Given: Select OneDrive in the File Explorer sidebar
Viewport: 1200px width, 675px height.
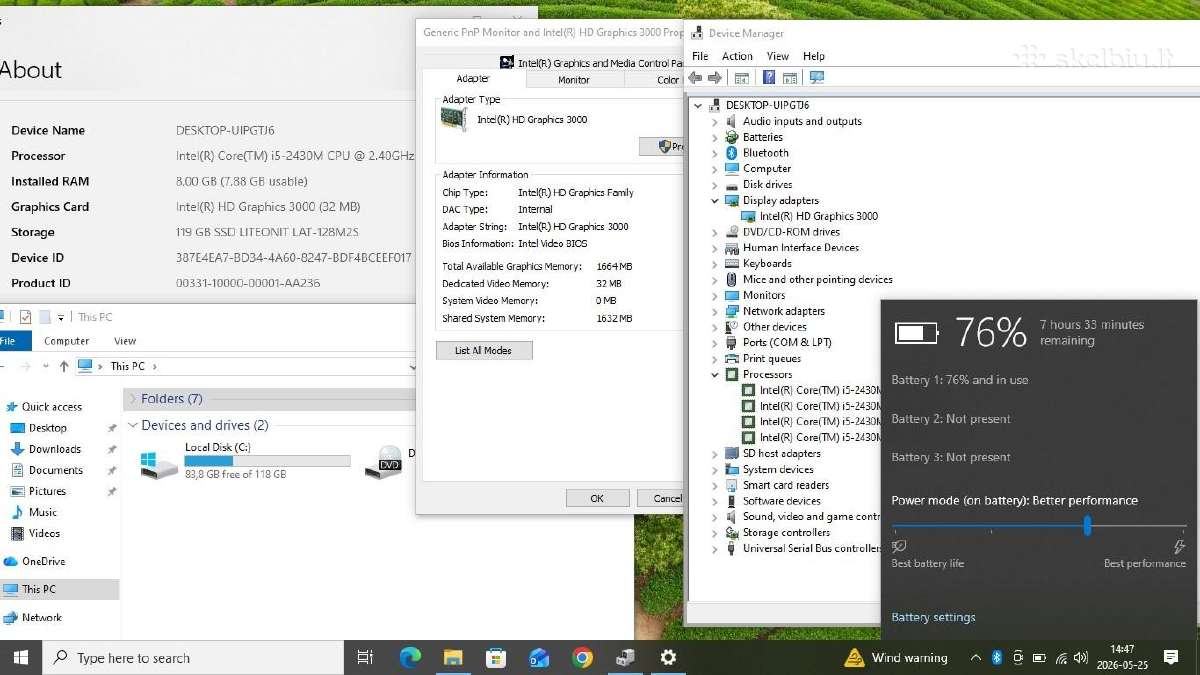Looking at the screenshot, I should point(43,561).
